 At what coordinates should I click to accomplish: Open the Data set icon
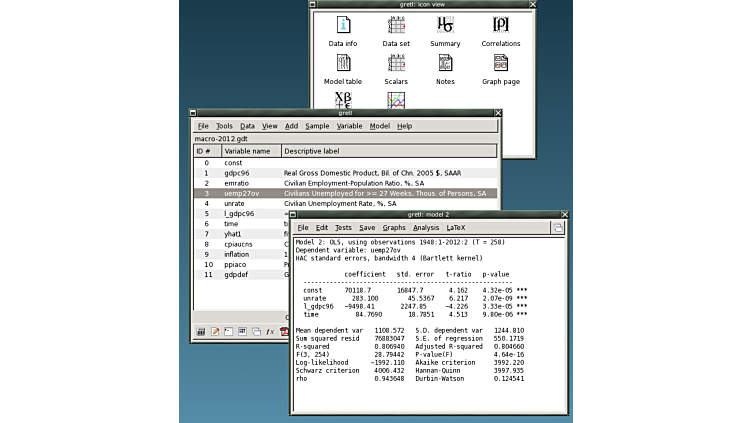[x=396, y=26]
